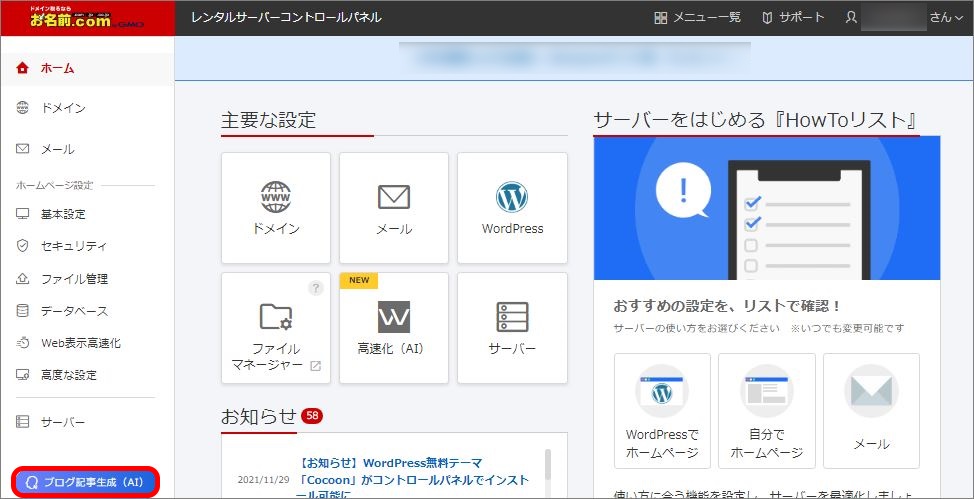Viewport: 974px width, 499px height.
Task: Click the WordPress logo in 主要な設定
Action: click(512, 197)
